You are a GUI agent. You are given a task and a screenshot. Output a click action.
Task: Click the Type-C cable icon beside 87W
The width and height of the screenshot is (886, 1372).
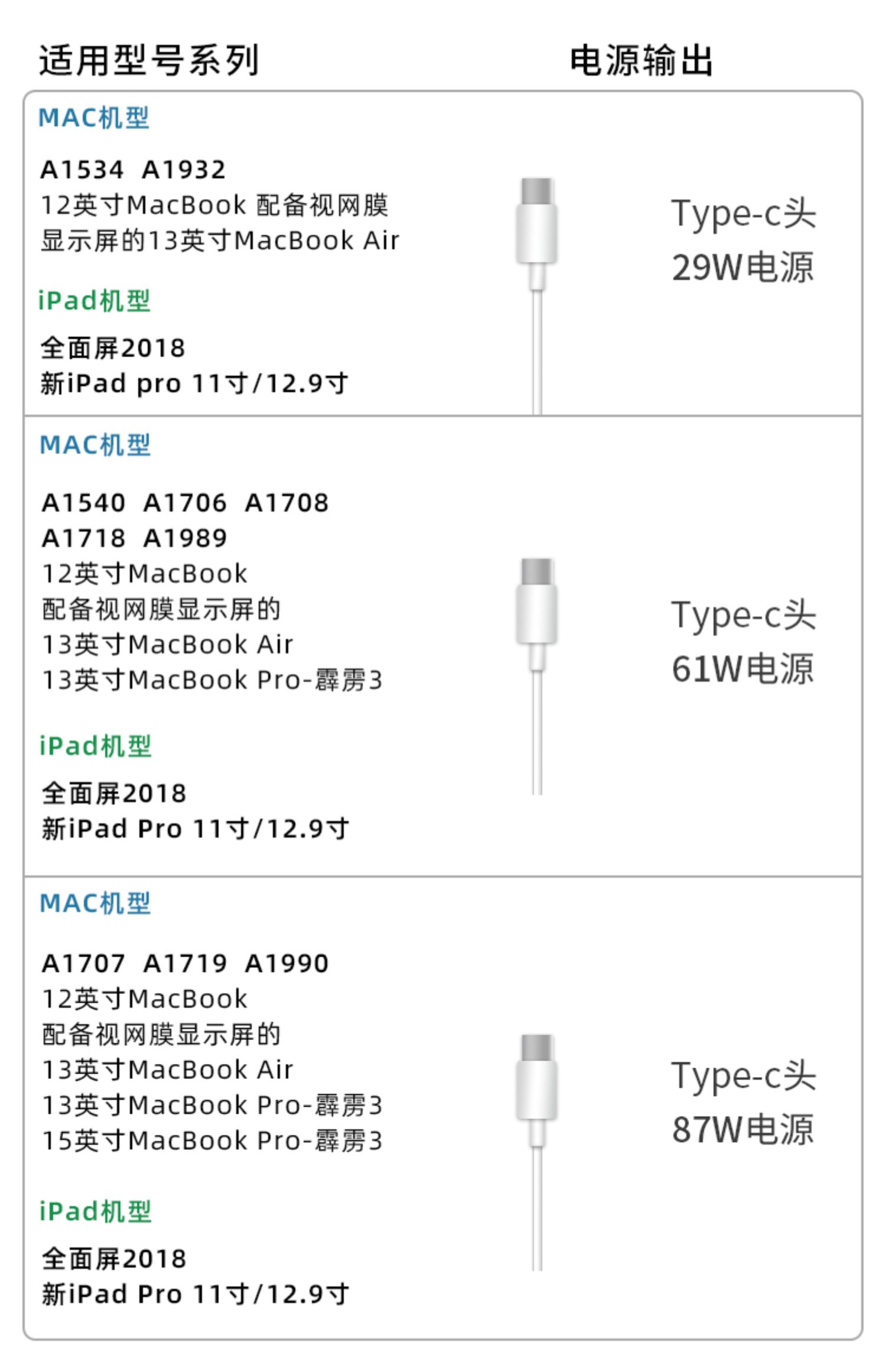tap(537, 1152)
